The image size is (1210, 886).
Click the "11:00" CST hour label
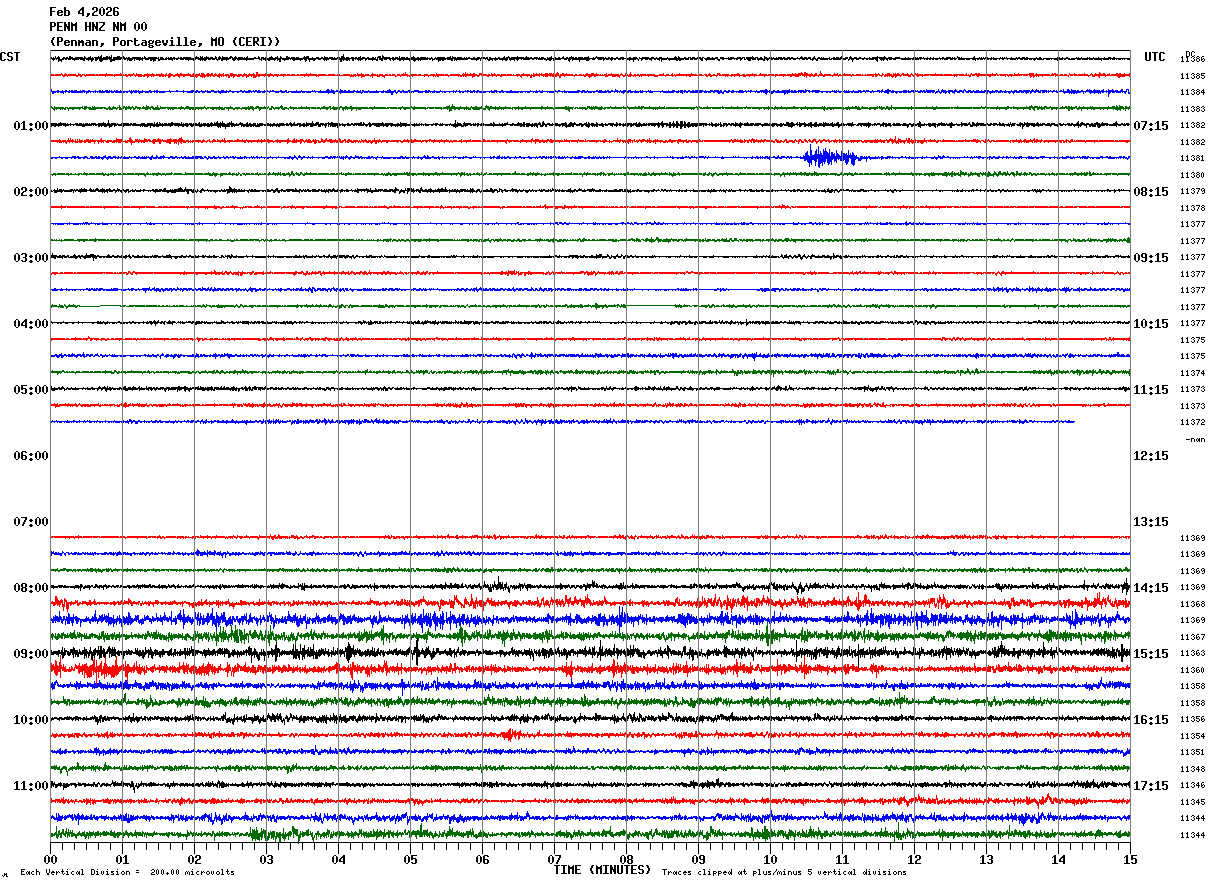pos(31,786)
